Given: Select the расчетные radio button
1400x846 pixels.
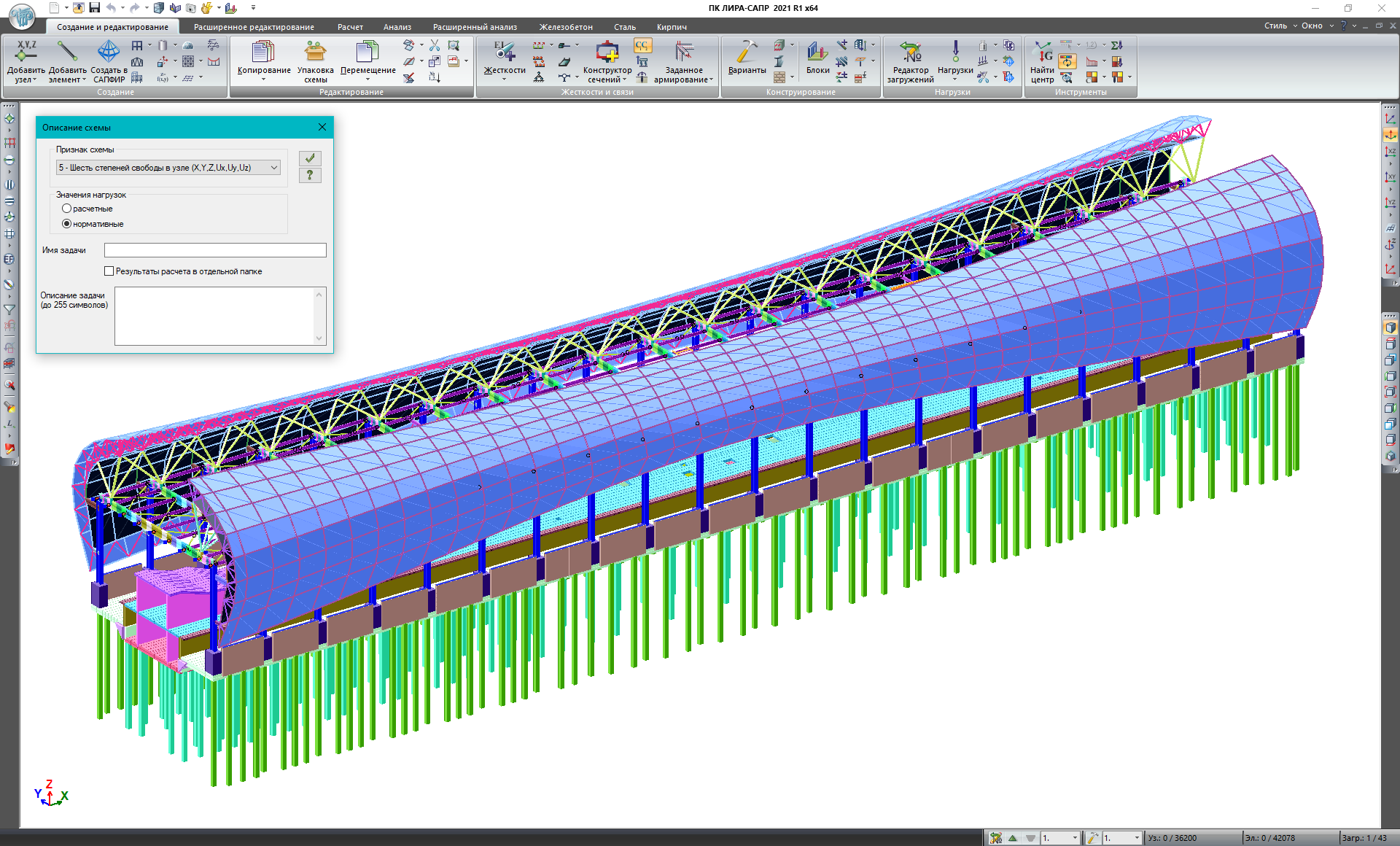Looking at the screenshot, I should coord(67,209).
